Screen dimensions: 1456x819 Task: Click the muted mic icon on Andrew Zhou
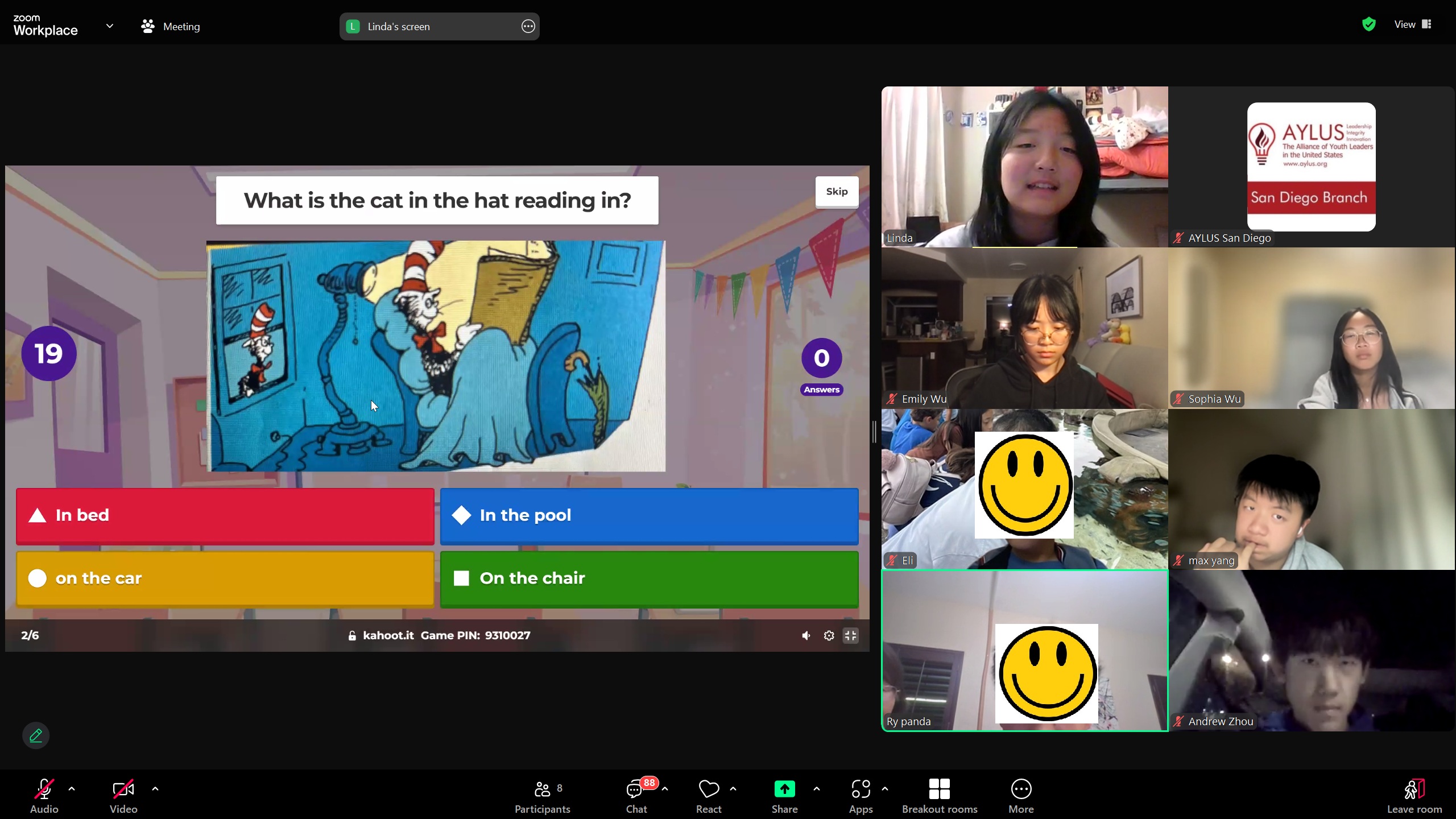click(1178, 721)
